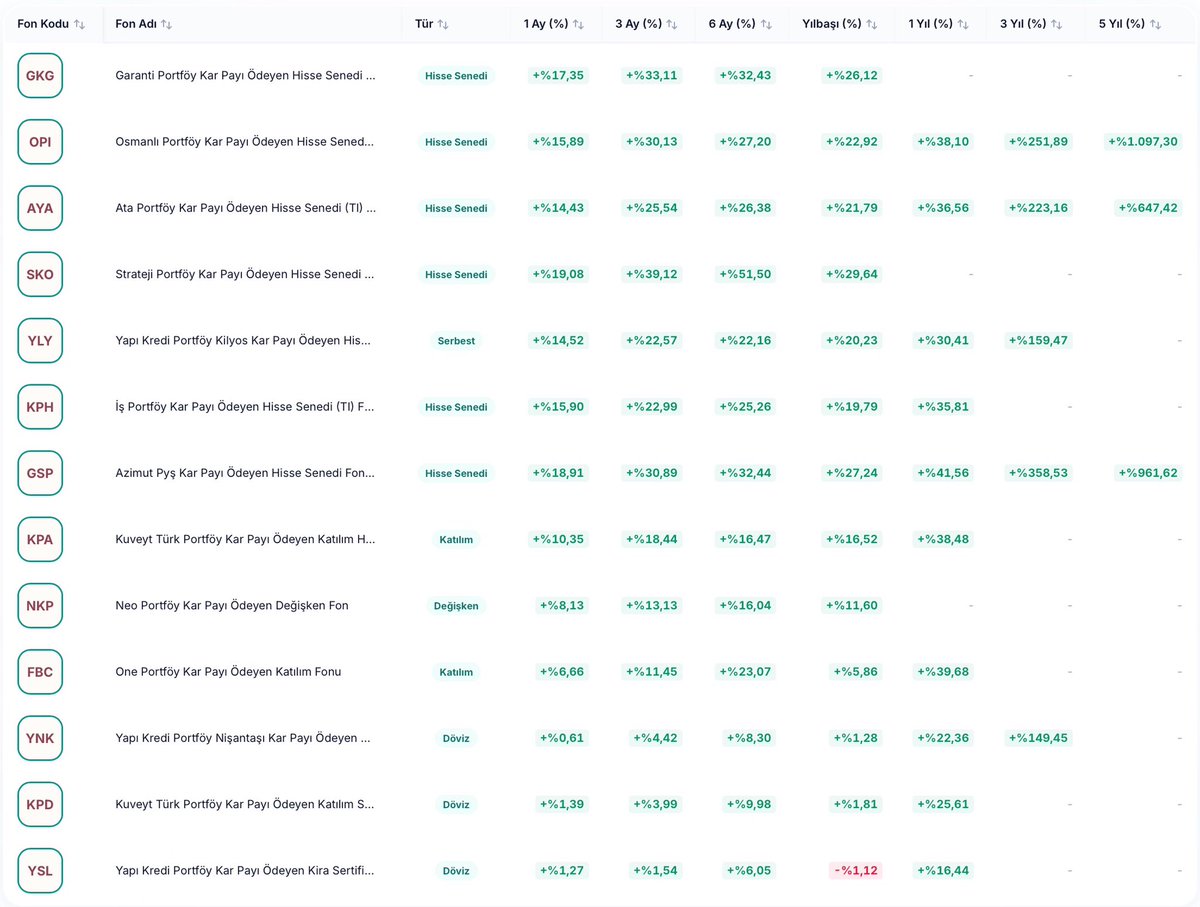Screen dimensions: 1200x907
Task: Select Hisse Senedi tag on GSP row
Action: coord(456,473)
